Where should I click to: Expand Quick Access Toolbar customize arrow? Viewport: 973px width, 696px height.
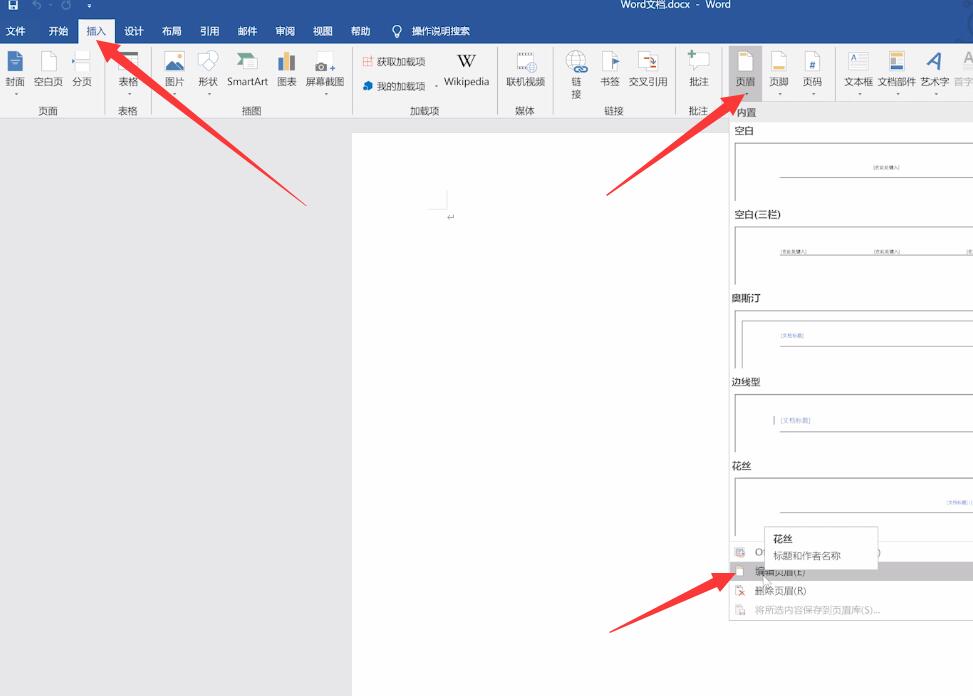pyautogui.click(x=89, y=6)
